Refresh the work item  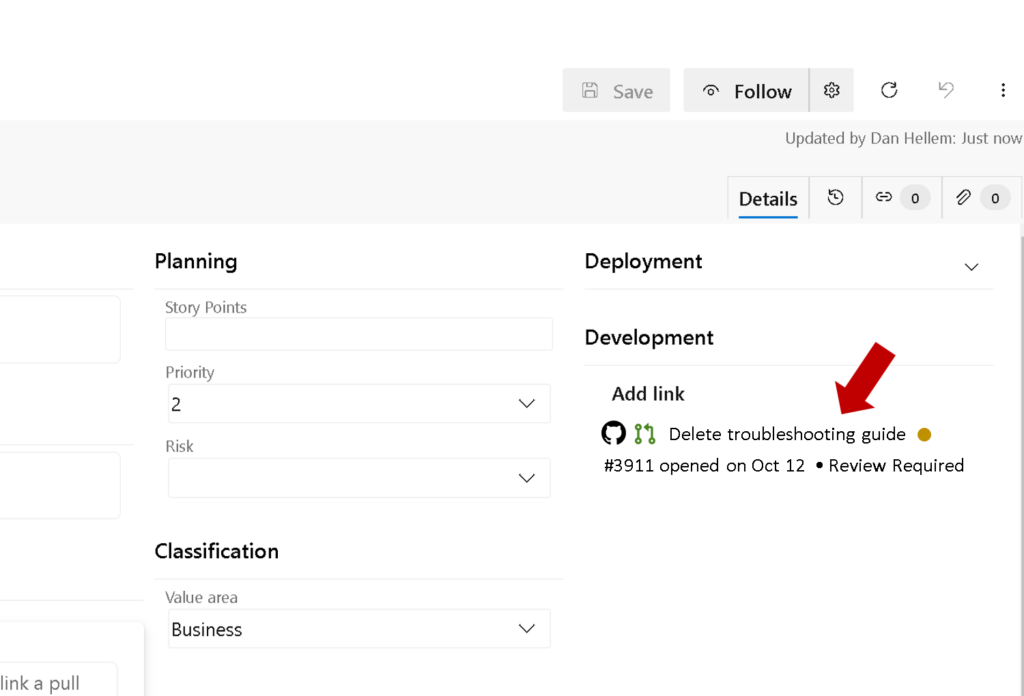point(889,90)
